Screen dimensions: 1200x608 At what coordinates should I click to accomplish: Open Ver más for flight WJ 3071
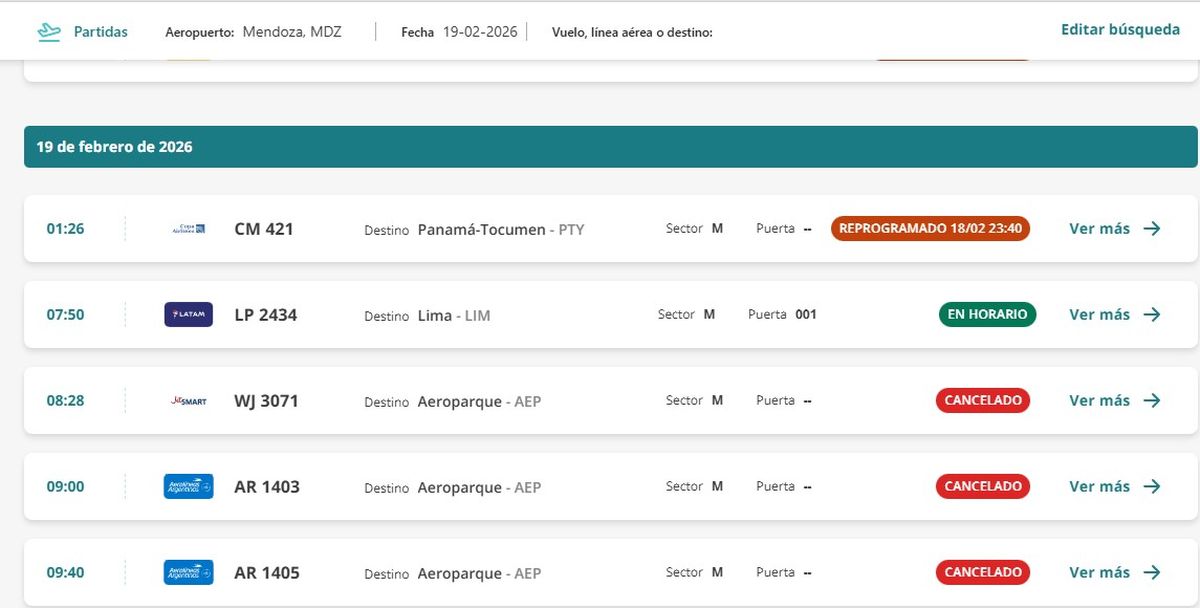pyautogui.click(x=1099, y=401)
